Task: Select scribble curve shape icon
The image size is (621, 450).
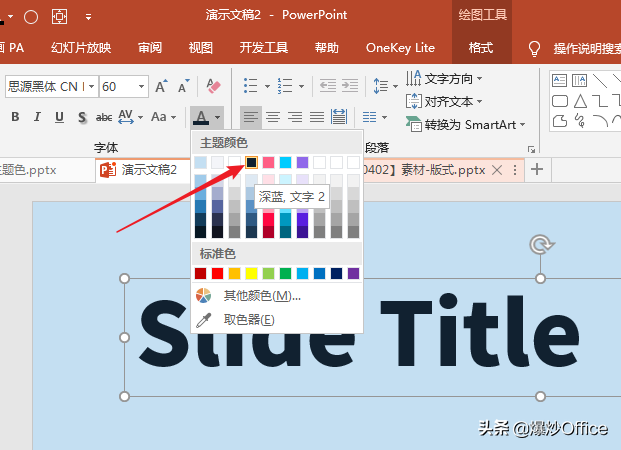Action: tap(580, 121)
